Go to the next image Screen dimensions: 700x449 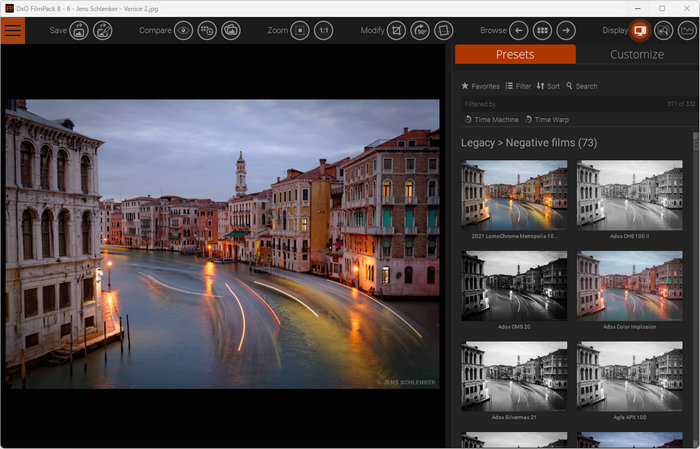[x=566, y=30]
